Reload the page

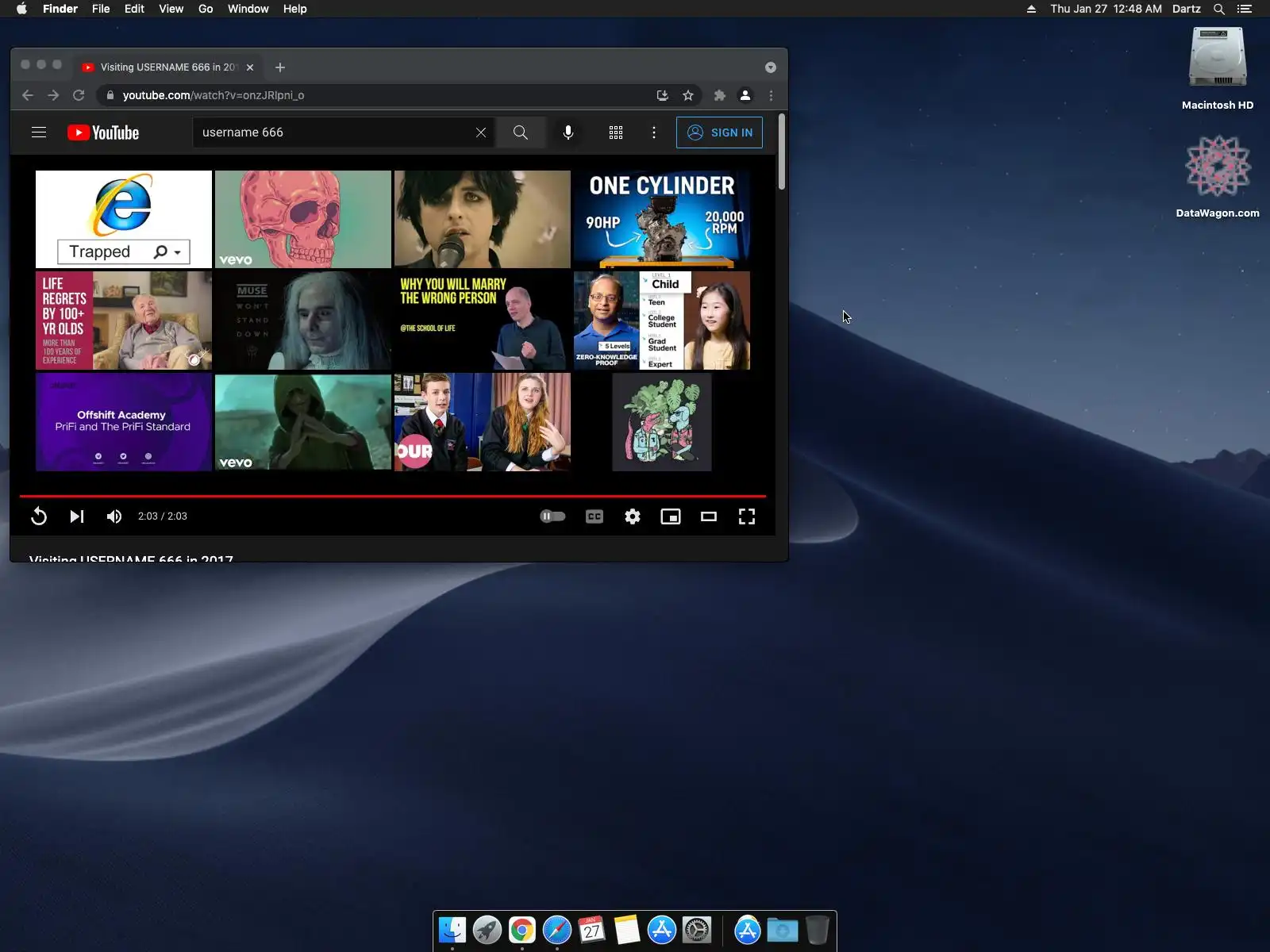pos(79,95)
